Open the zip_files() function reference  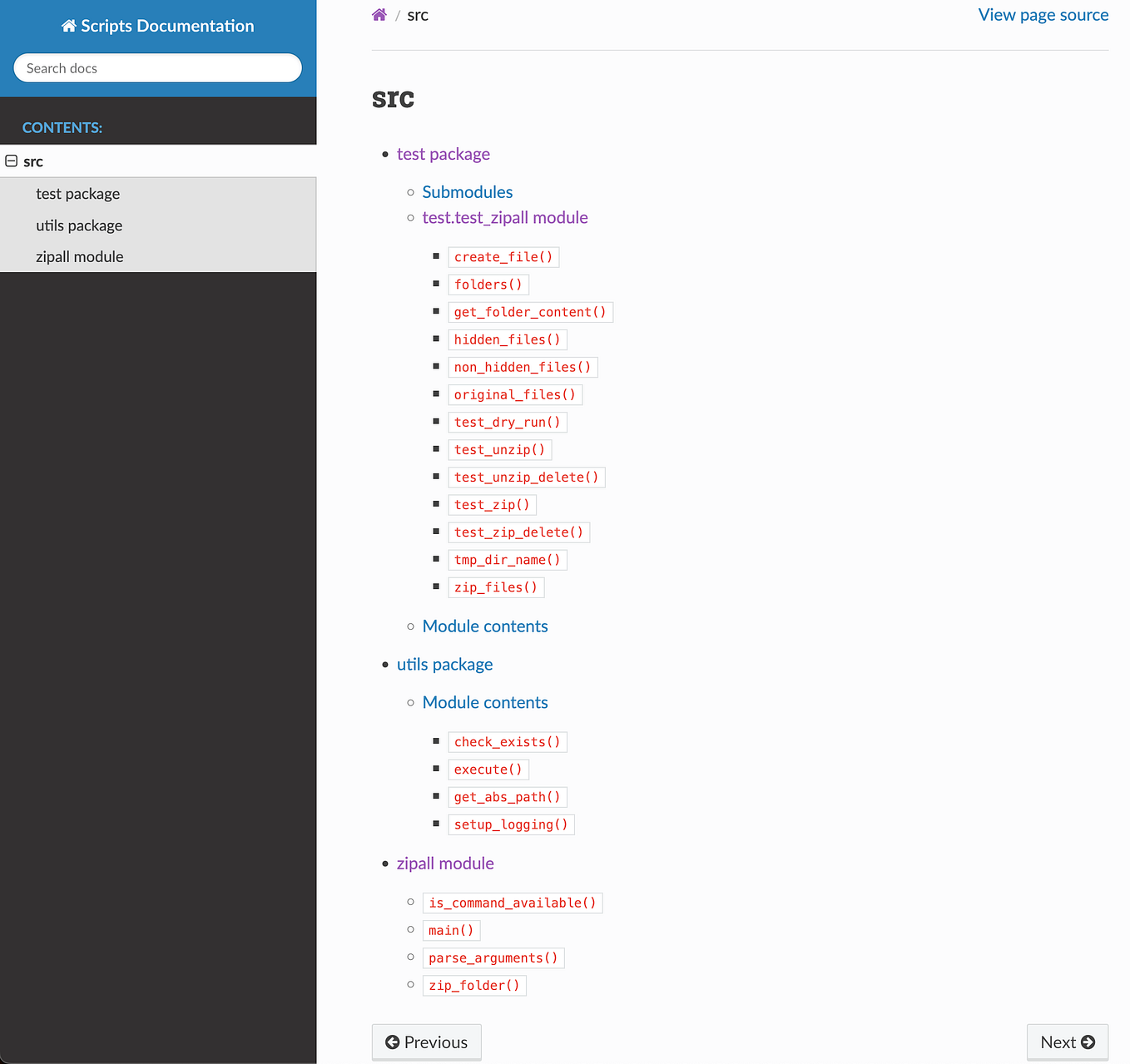pos(495,586)
